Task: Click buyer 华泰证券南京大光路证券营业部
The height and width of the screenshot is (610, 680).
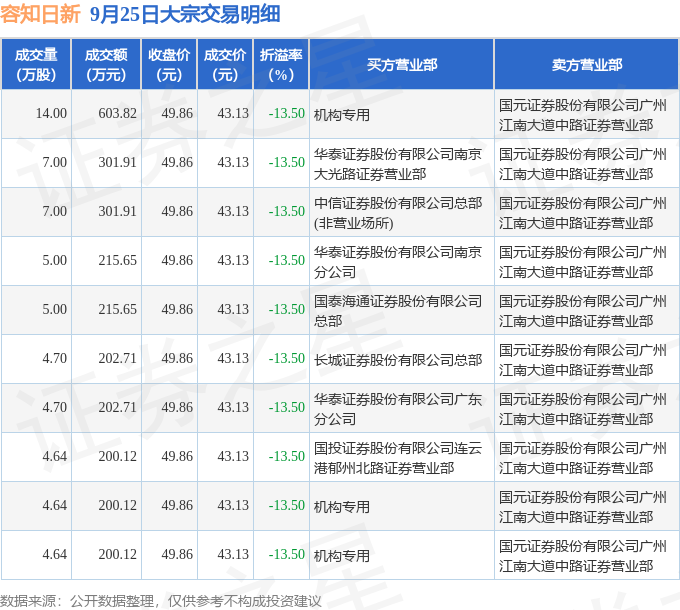Action: tap(398, 163)
